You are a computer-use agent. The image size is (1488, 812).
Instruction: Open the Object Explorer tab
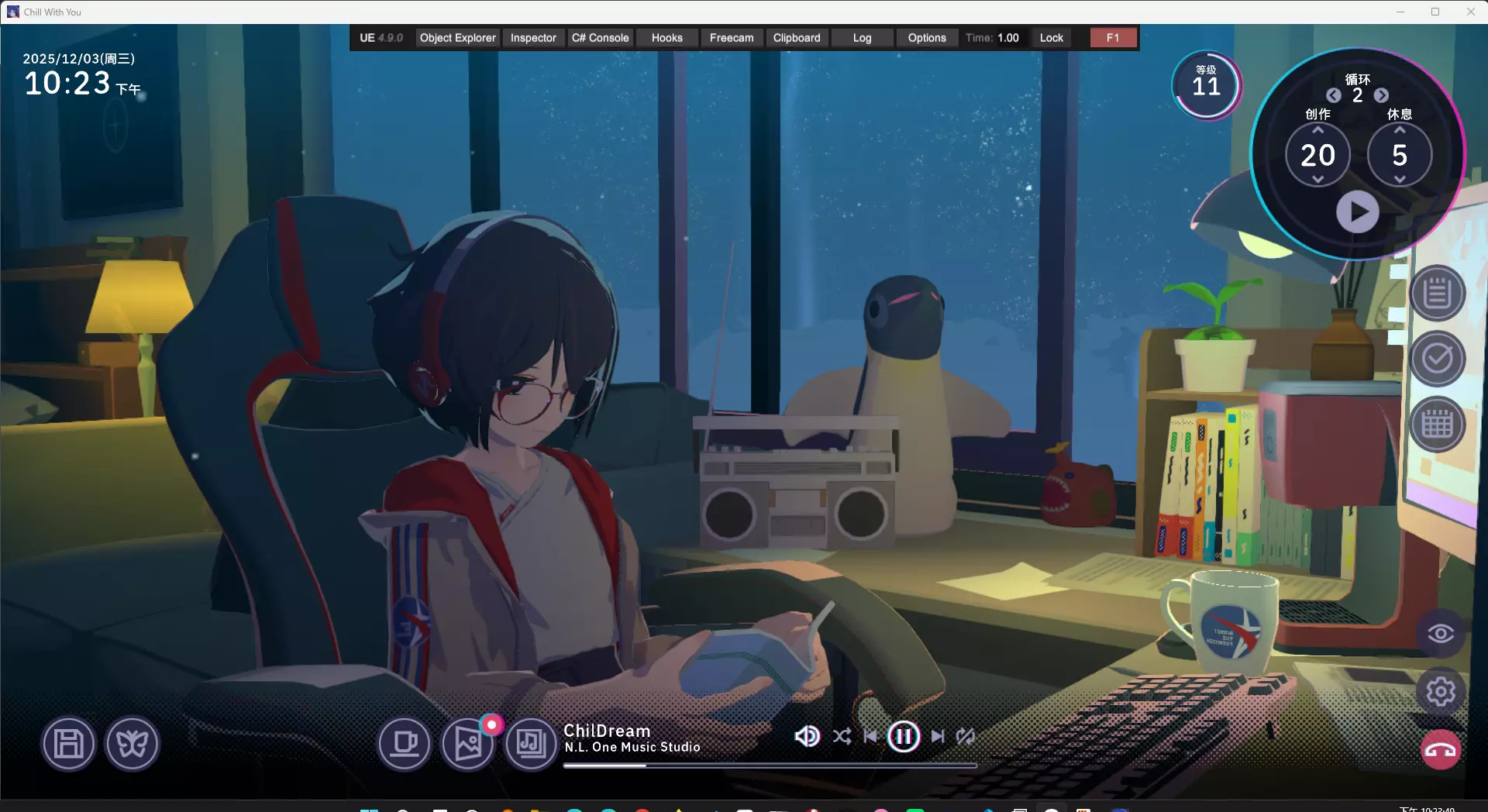coord(457,38)
